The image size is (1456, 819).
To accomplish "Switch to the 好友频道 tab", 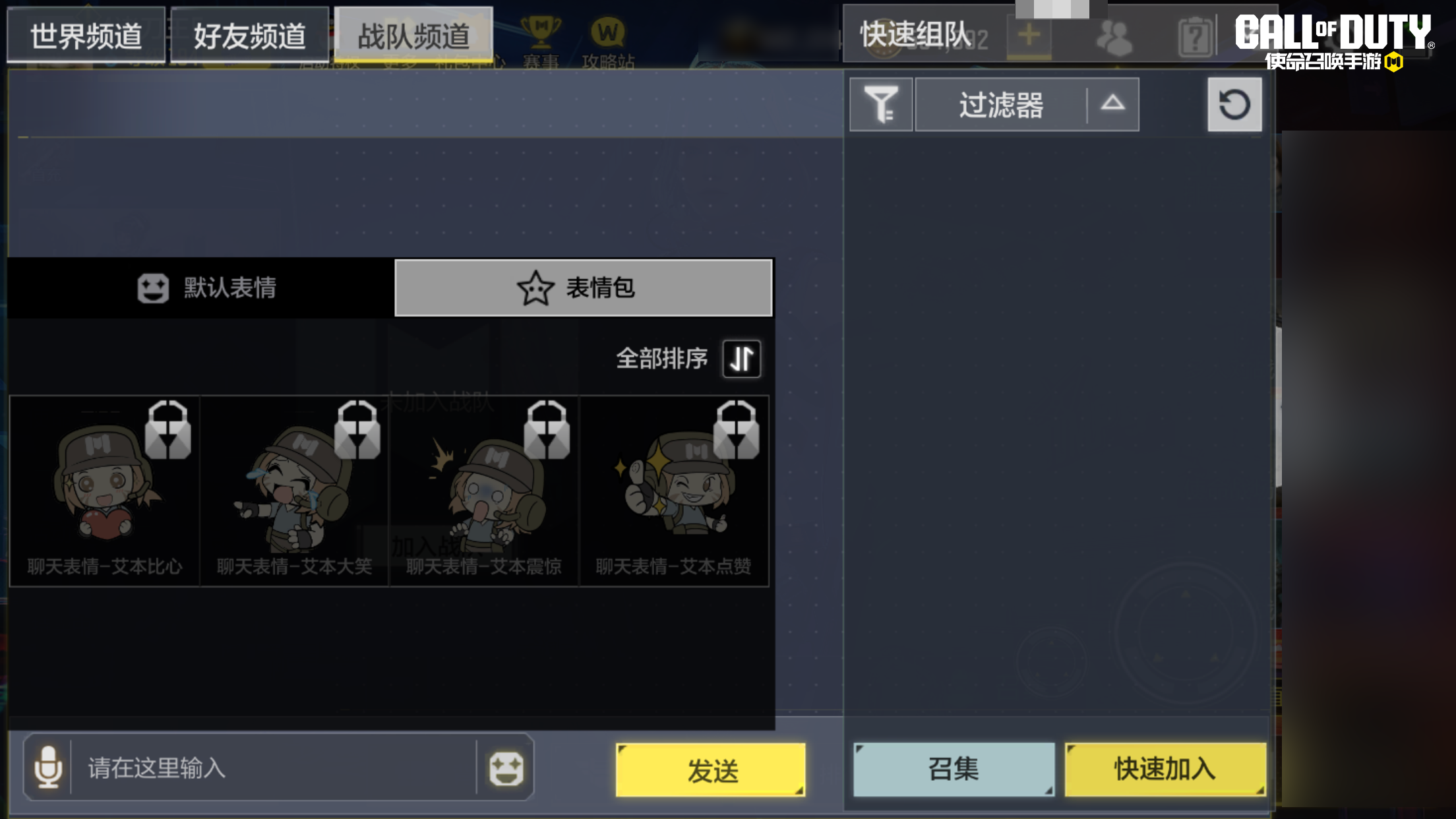I will coord(250,36).
